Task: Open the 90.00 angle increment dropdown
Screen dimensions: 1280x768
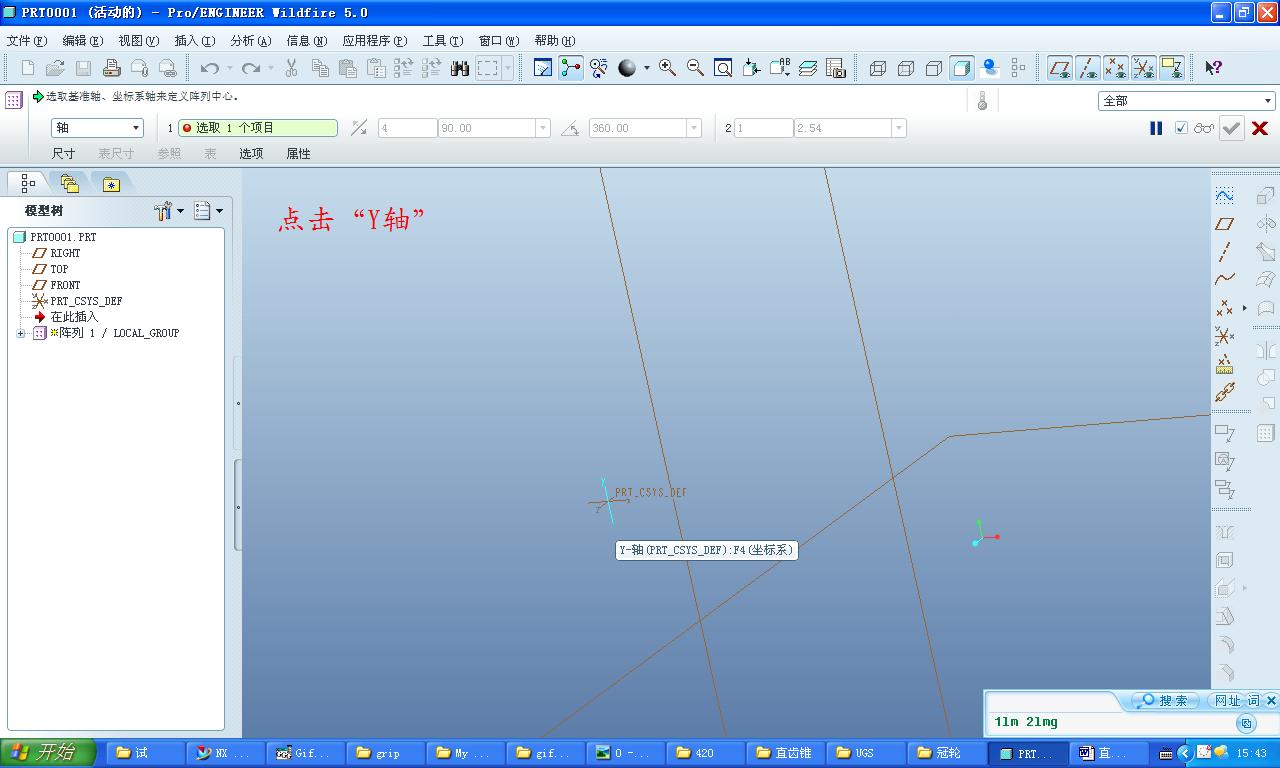Action: point(543,128)
